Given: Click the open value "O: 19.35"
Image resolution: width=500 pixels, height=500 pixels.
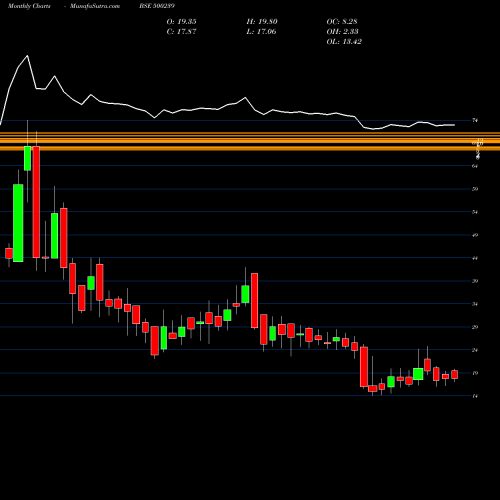Looking at the screenshot, I should coord(182,22).
